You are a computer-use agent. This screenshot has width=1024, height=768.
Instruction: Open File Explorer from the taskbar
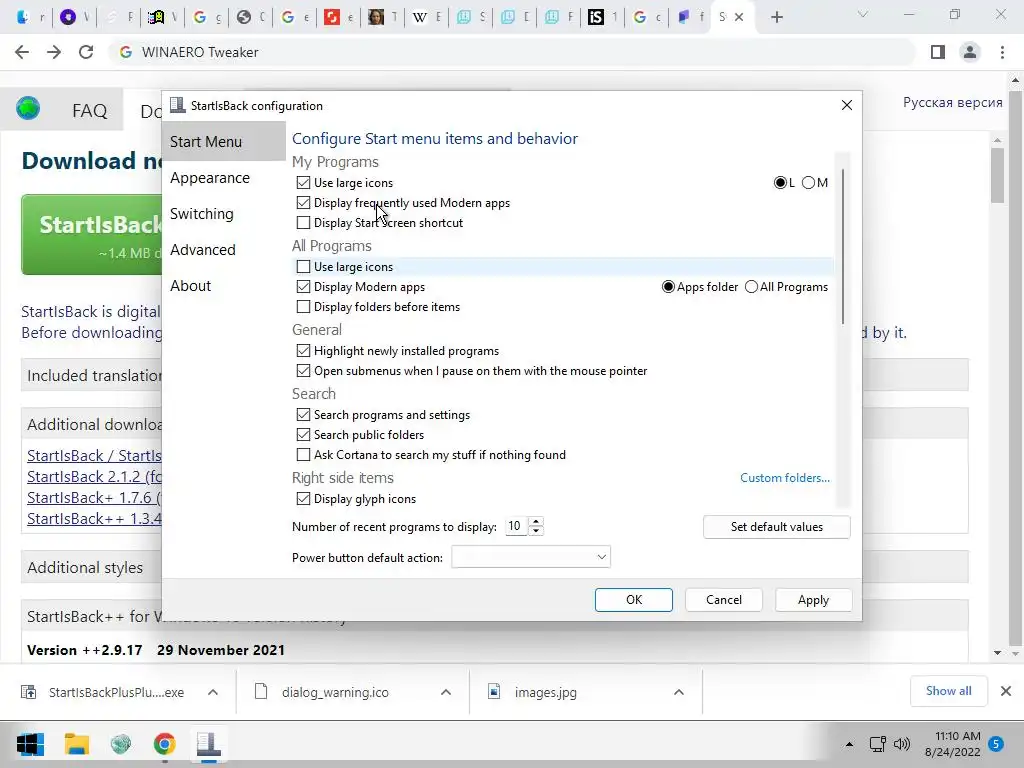click(76, 744)
